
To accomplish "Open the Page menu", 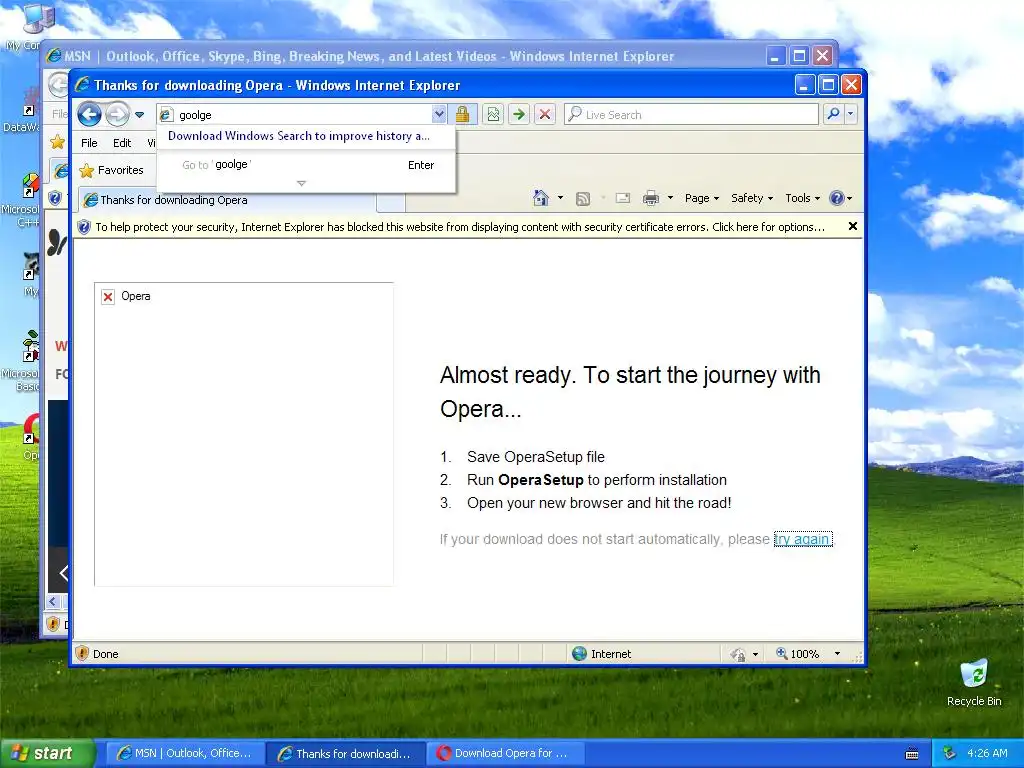I will [x=701, y=198].
